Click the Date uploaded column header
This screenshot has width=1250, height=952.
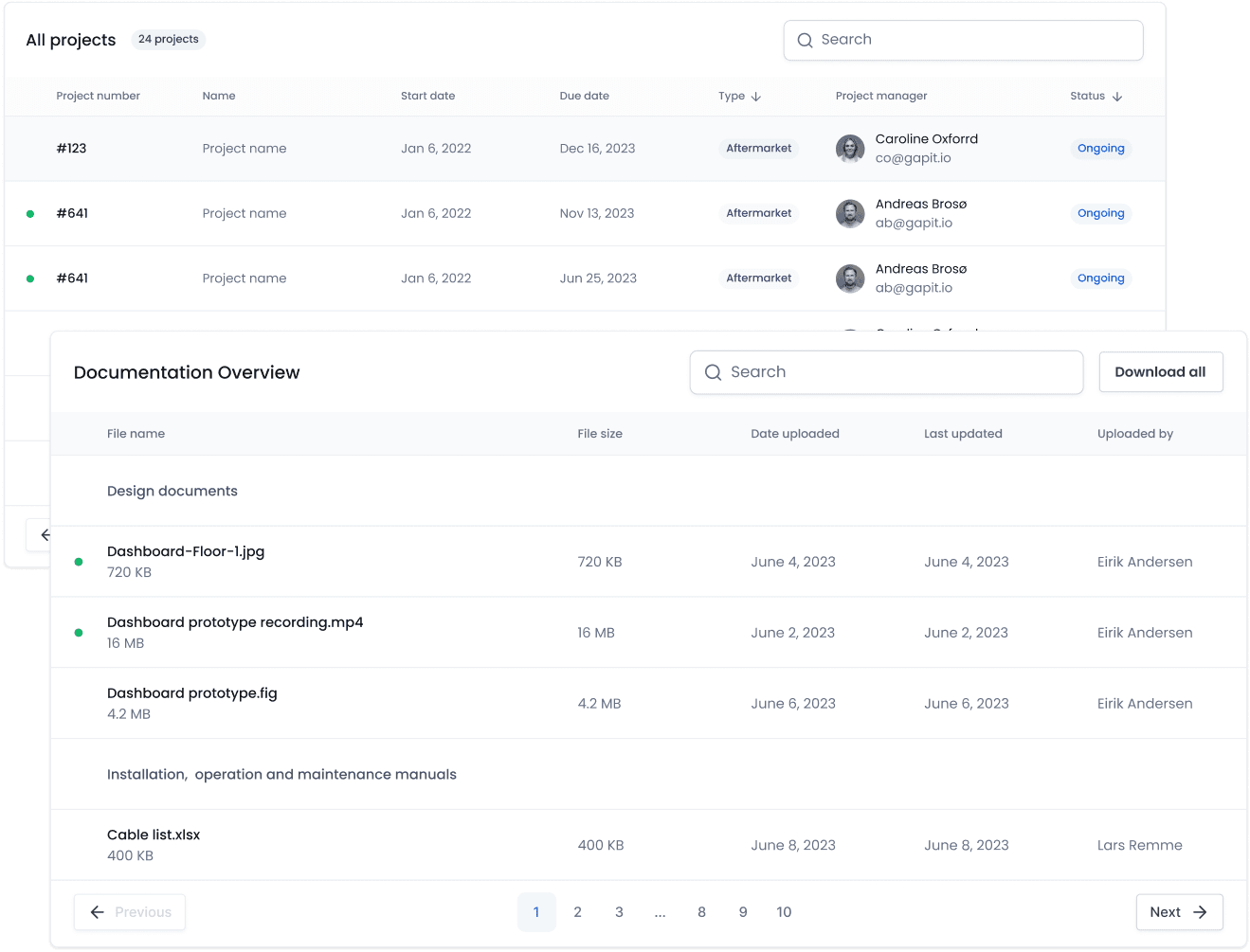pos(795,434)
